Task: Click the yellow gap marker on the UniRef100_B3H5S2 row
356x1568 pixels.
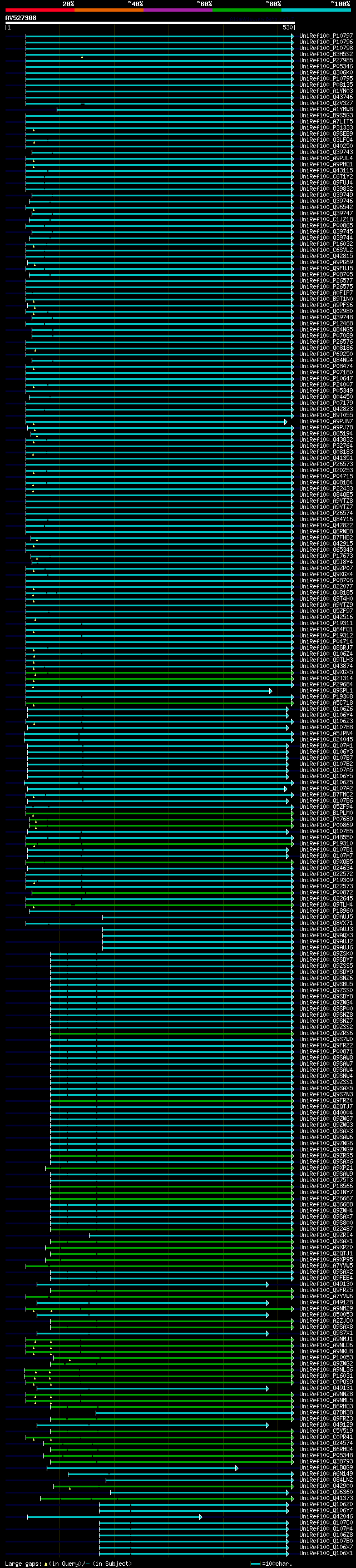Action: (82, 56)
